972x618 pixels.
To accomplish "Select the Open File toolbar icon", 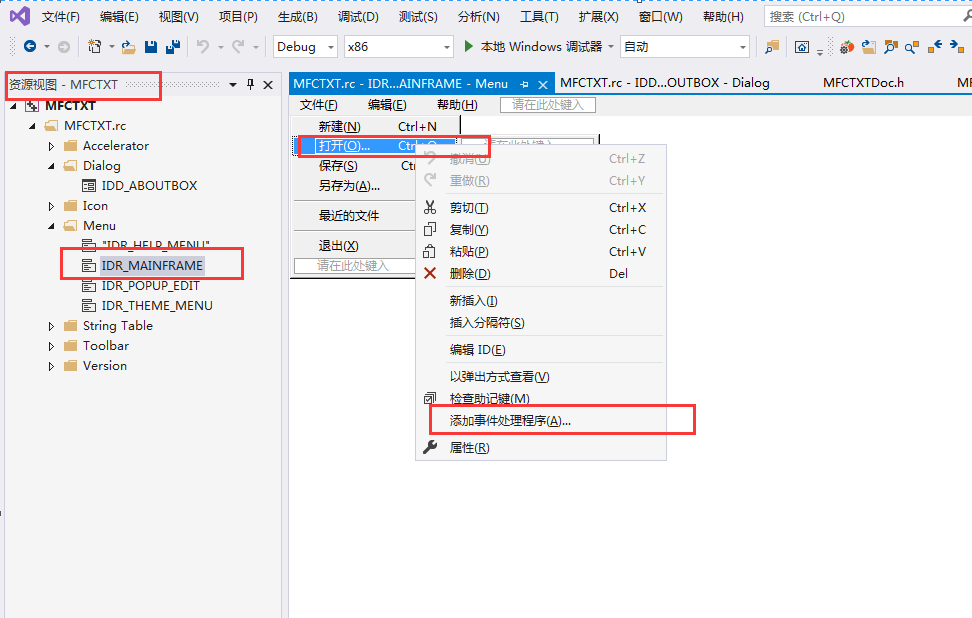I will [129, 47].
